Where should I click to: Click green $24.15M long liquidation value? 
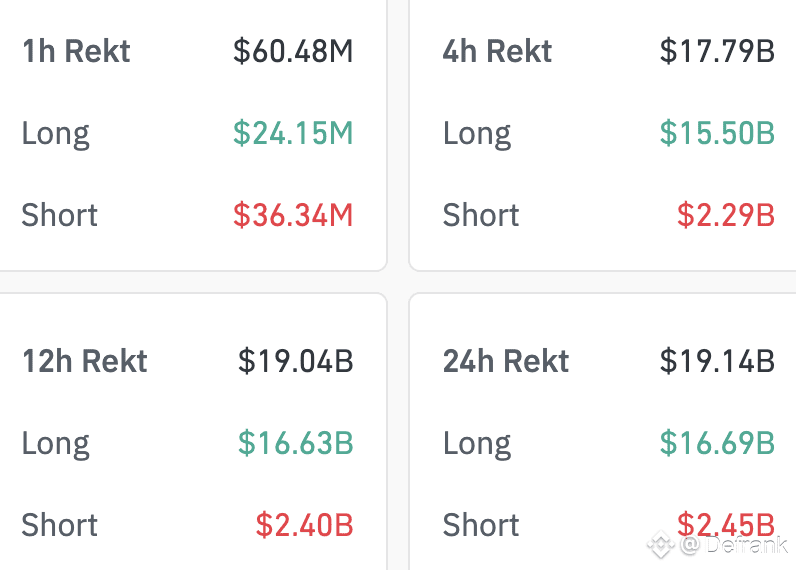293,133
